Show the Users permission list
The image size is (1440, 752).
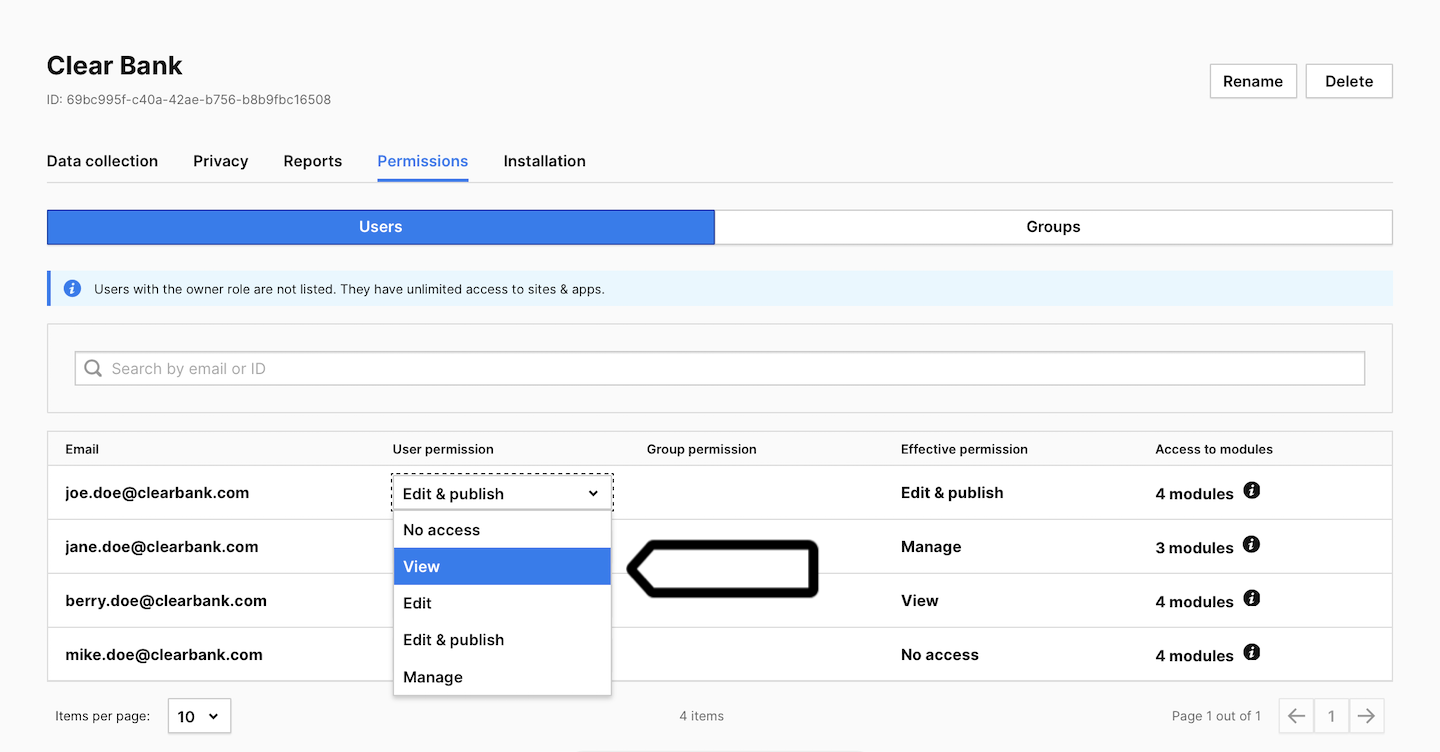pyautogui.click(x=381, y=227)
